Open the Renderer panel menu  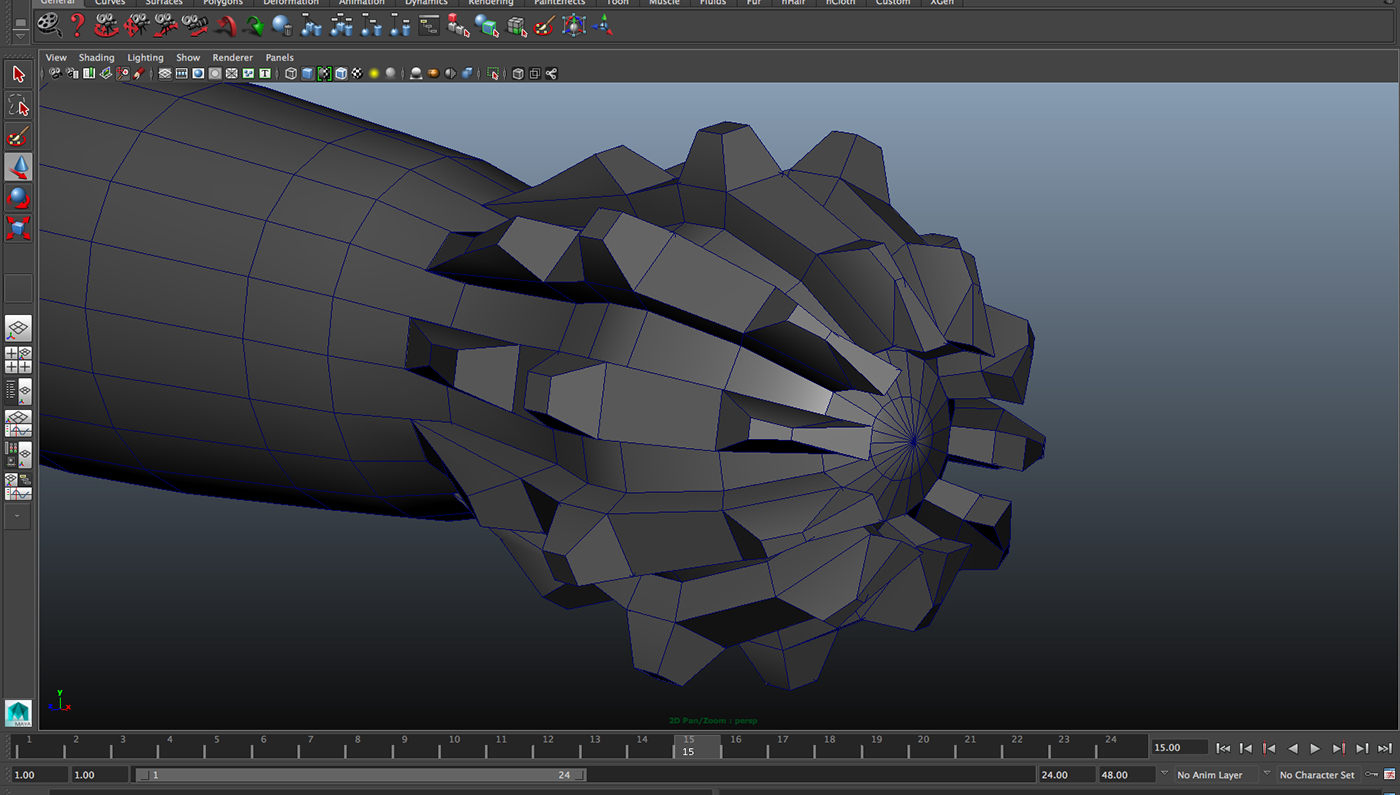pos(232,57)
